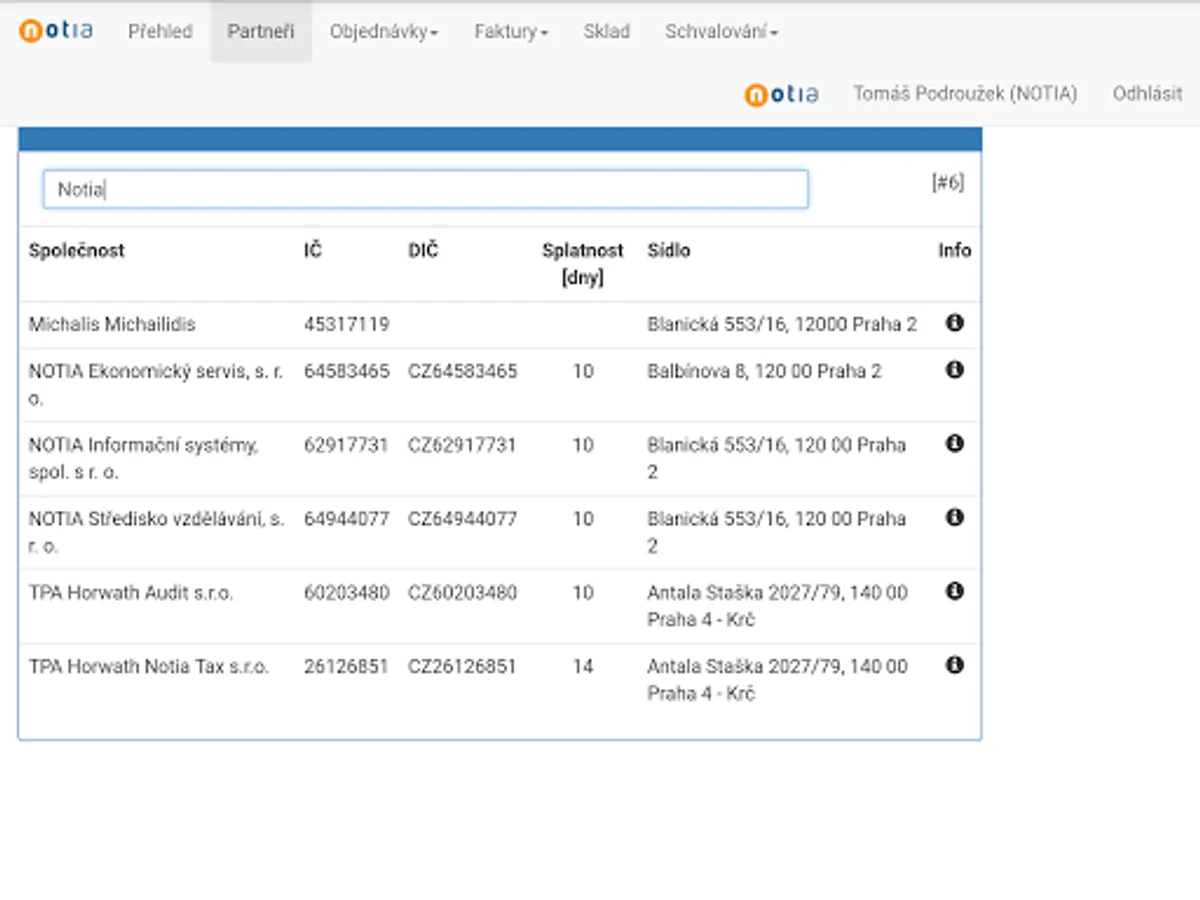The image size is (1200, 900).
Task: Open the Sklad section
Action: tap(606, 31)
